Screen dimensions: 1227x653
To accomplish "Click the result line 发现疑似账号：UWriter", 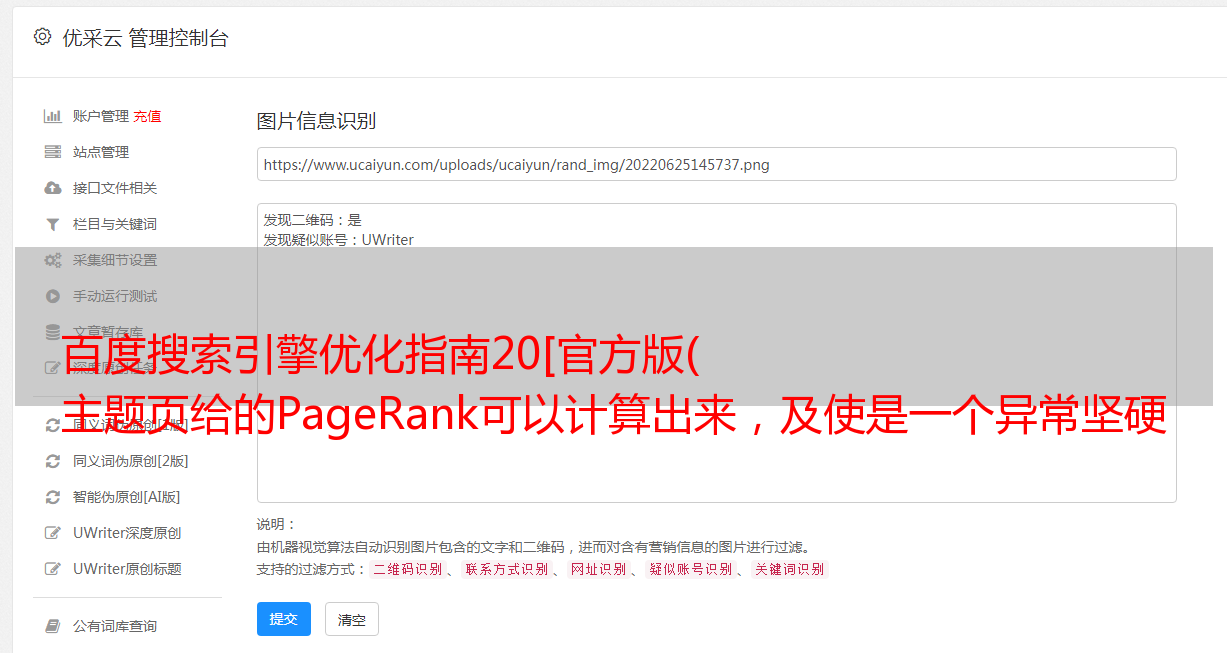I will click(x=338, y=240).
